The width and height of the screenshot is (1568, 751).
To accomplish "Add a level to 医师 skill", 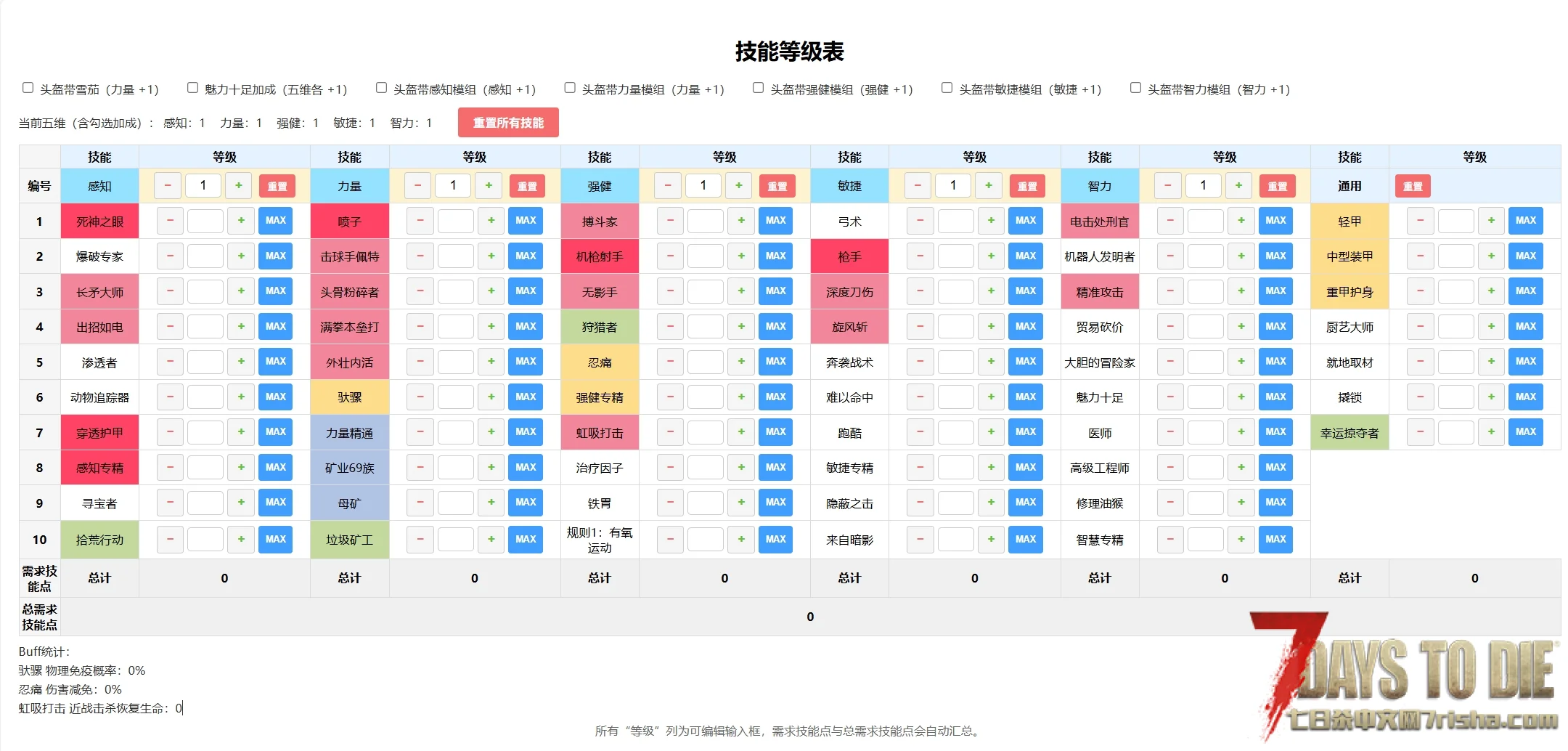I will point(1241,432).
